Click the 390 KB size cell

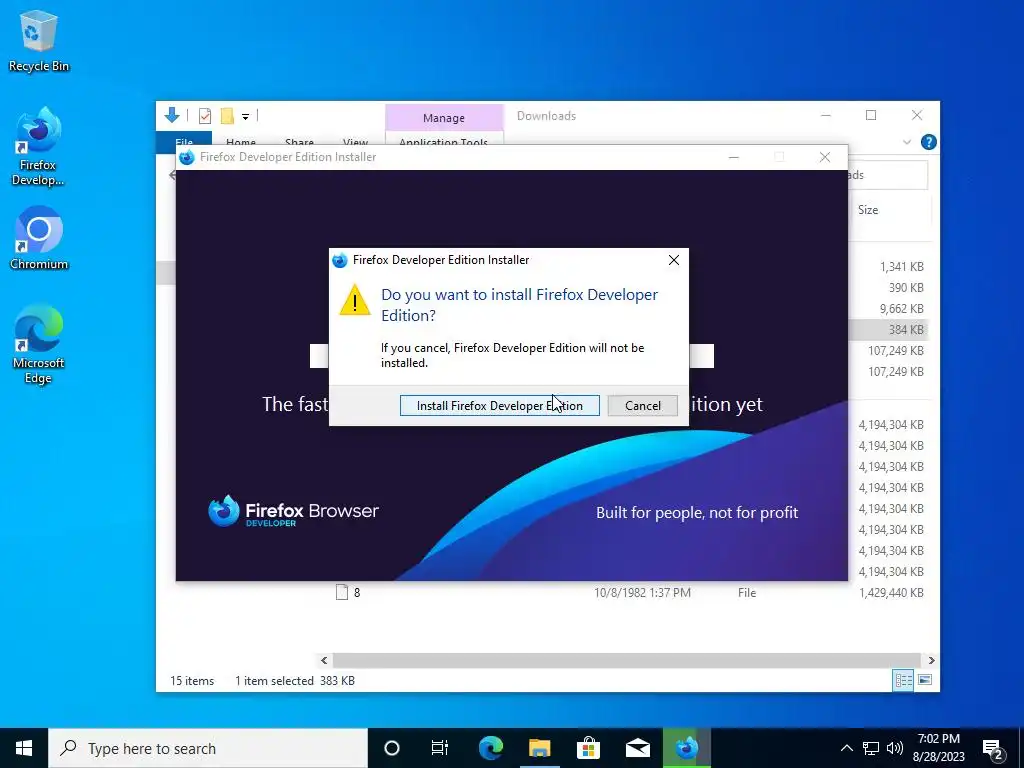(x=906, y=287)
